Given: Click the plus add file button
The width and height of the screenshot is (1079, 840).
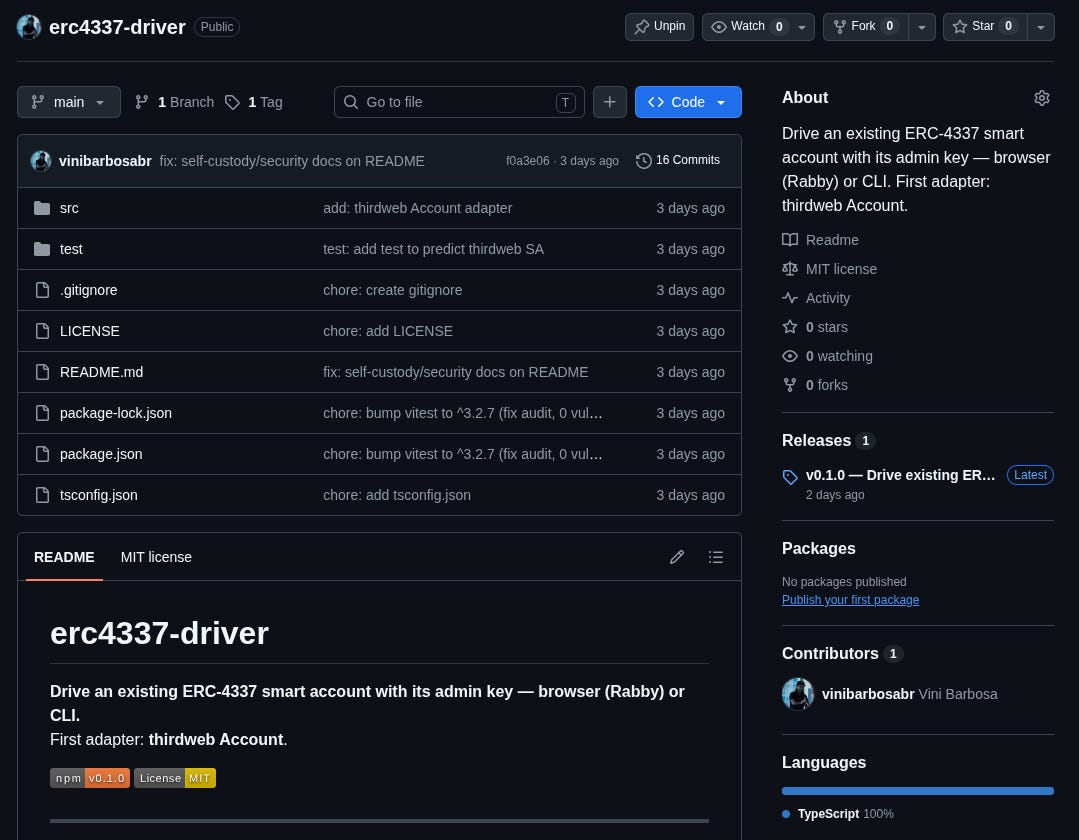Looking at the screenshot, I should pos(610,102).
